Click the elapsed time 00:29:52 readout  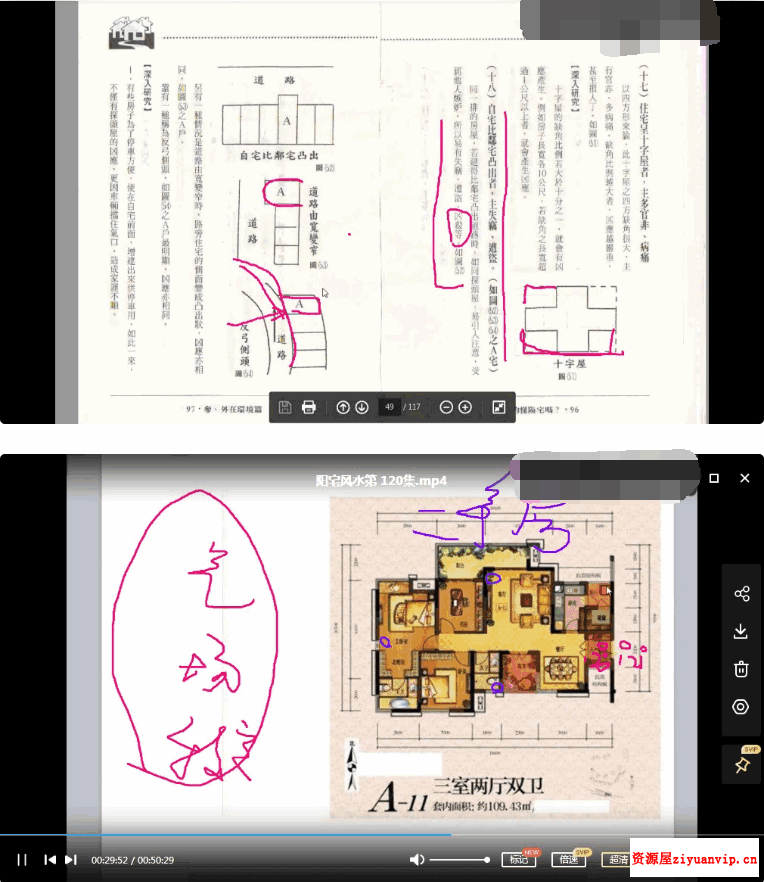tap(109, 860)
